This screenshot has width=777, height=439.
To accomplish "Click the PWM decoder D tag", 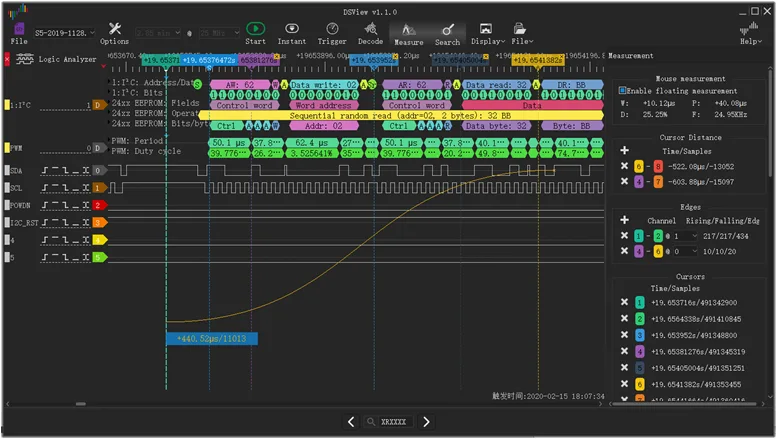I will [99, 148].
